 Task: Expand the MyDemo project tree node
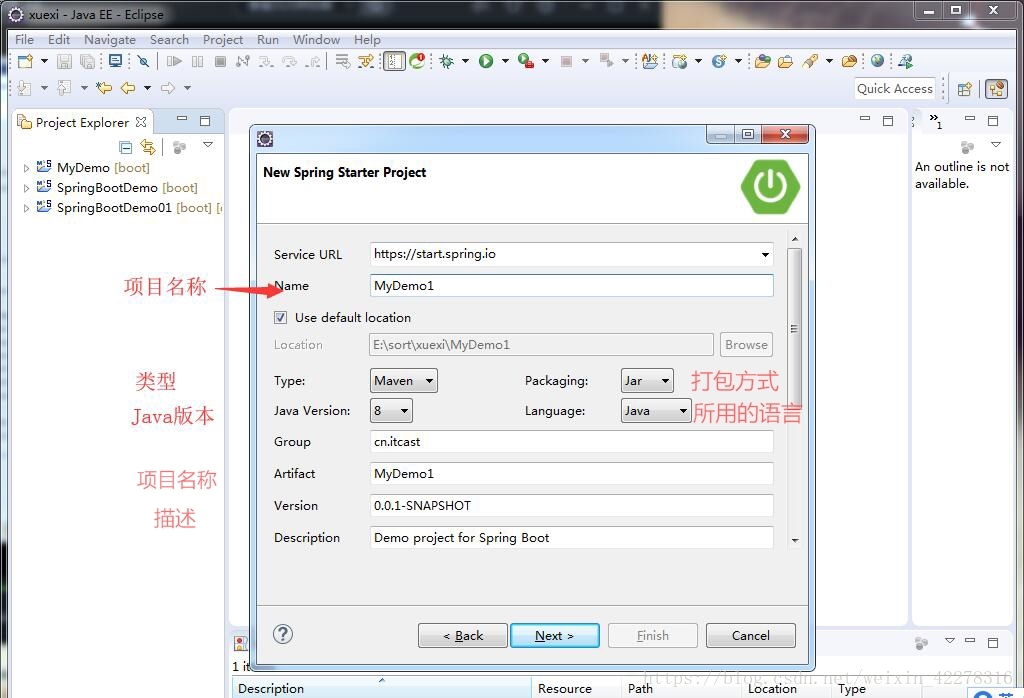[x=26, y=168]
